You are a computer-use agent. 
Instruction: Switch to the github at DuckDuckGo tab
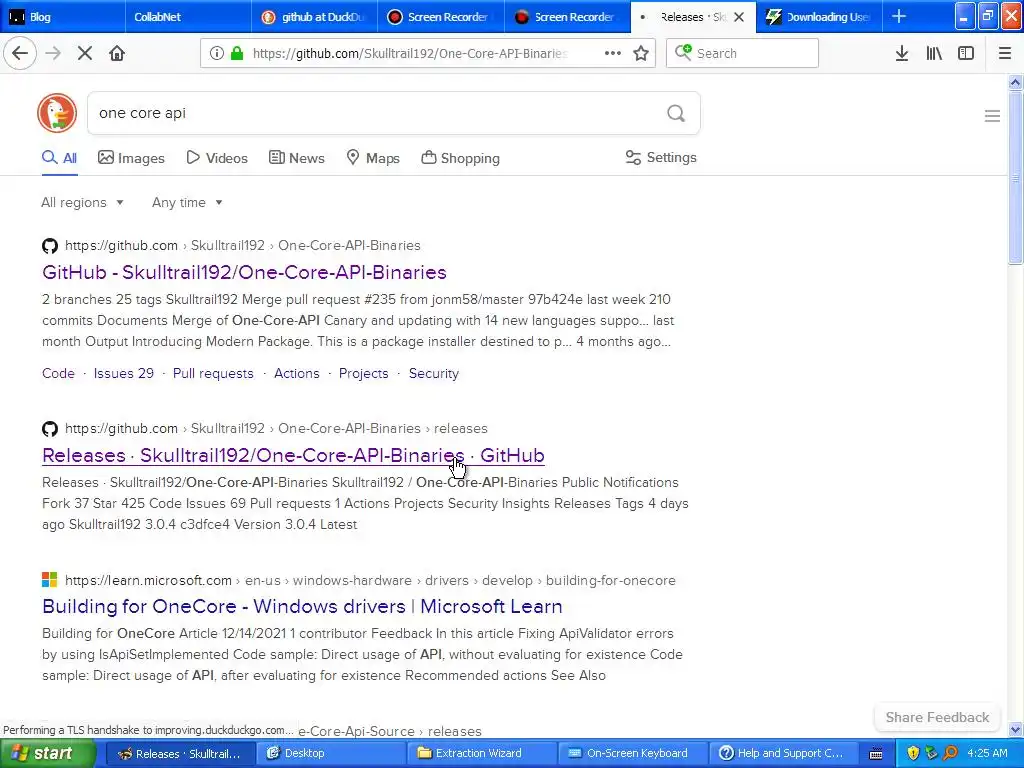(x=314, y=17)
